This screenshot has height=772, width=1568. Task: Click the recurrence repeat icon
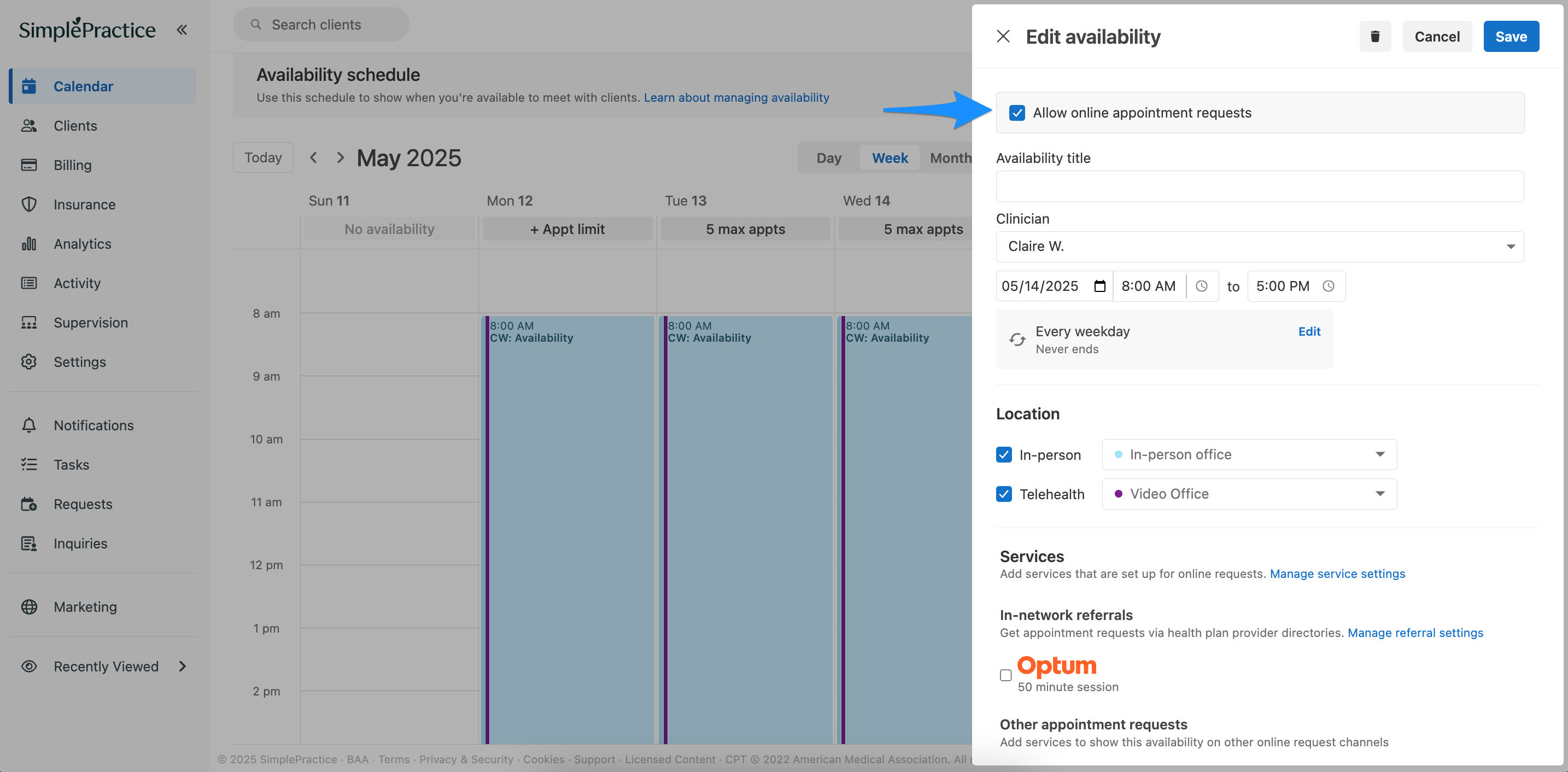point(1017,339)
